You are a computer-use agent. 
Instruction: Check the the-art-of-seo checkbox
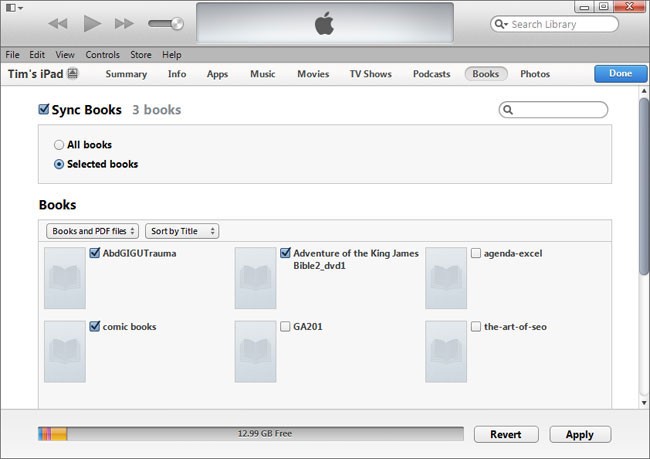coord(476,326)
